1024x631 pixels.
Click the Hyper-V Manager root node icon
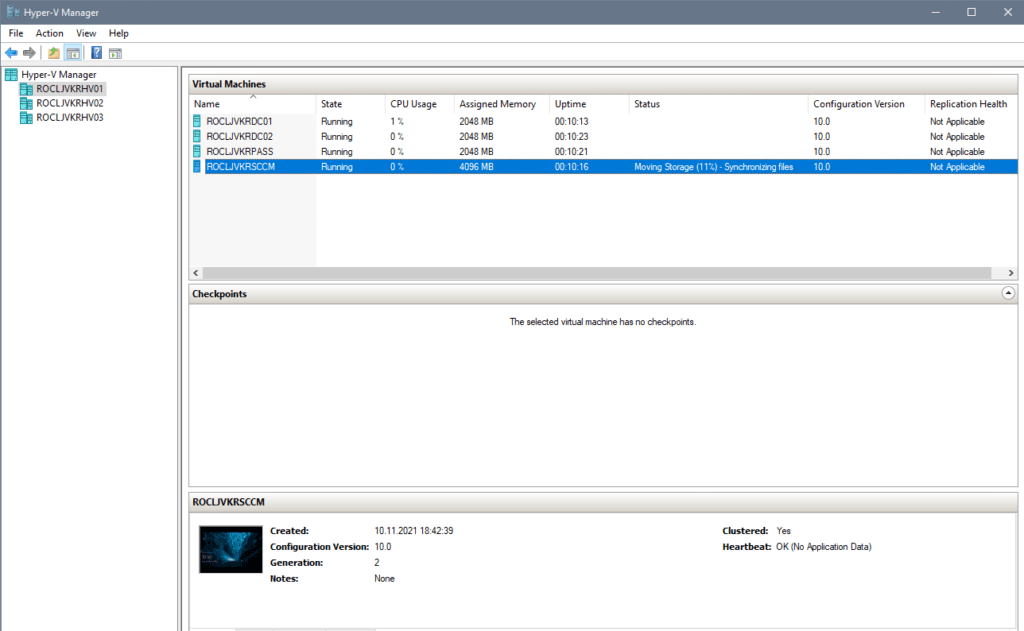(x=11, y=74)
